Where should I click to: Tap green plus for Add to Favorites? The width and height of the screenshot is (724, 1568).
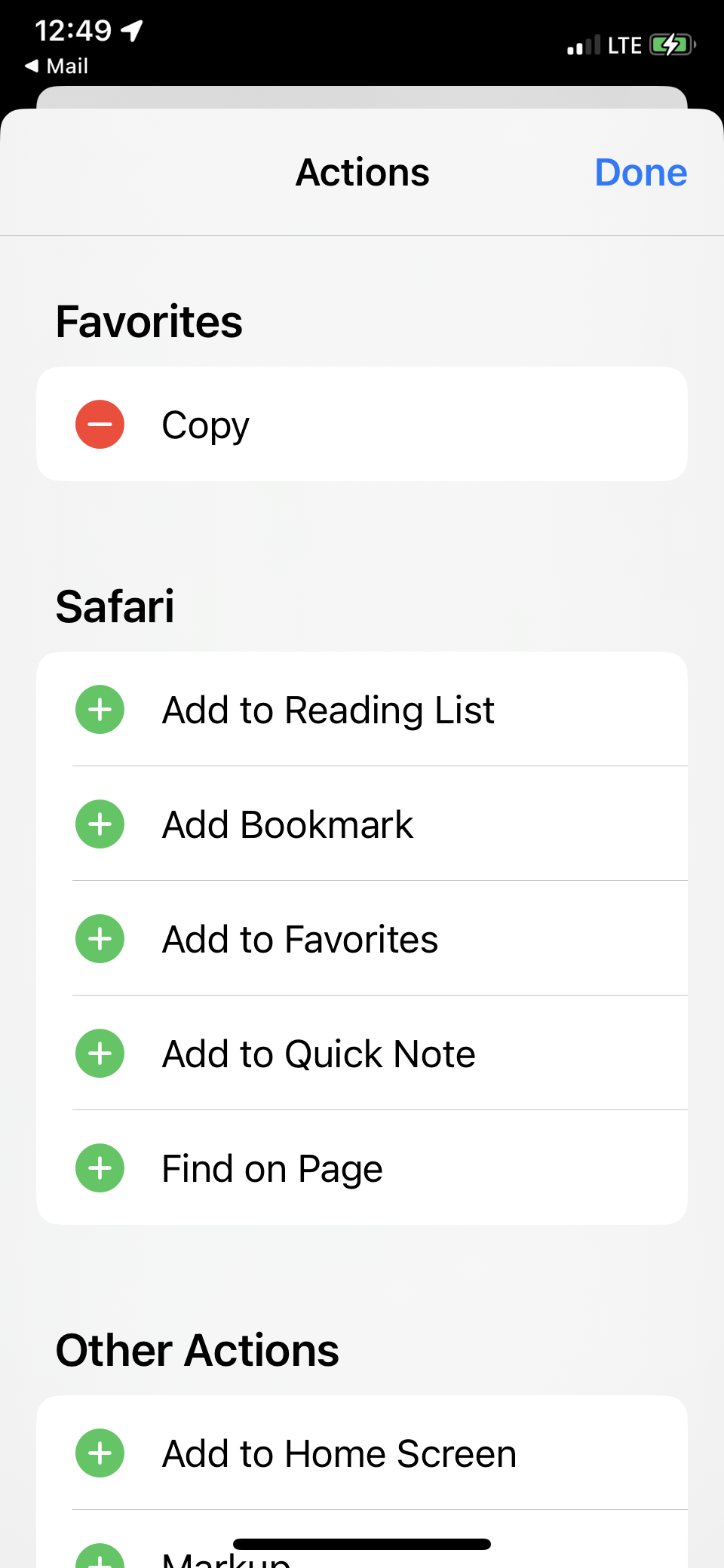click(100, 938)
